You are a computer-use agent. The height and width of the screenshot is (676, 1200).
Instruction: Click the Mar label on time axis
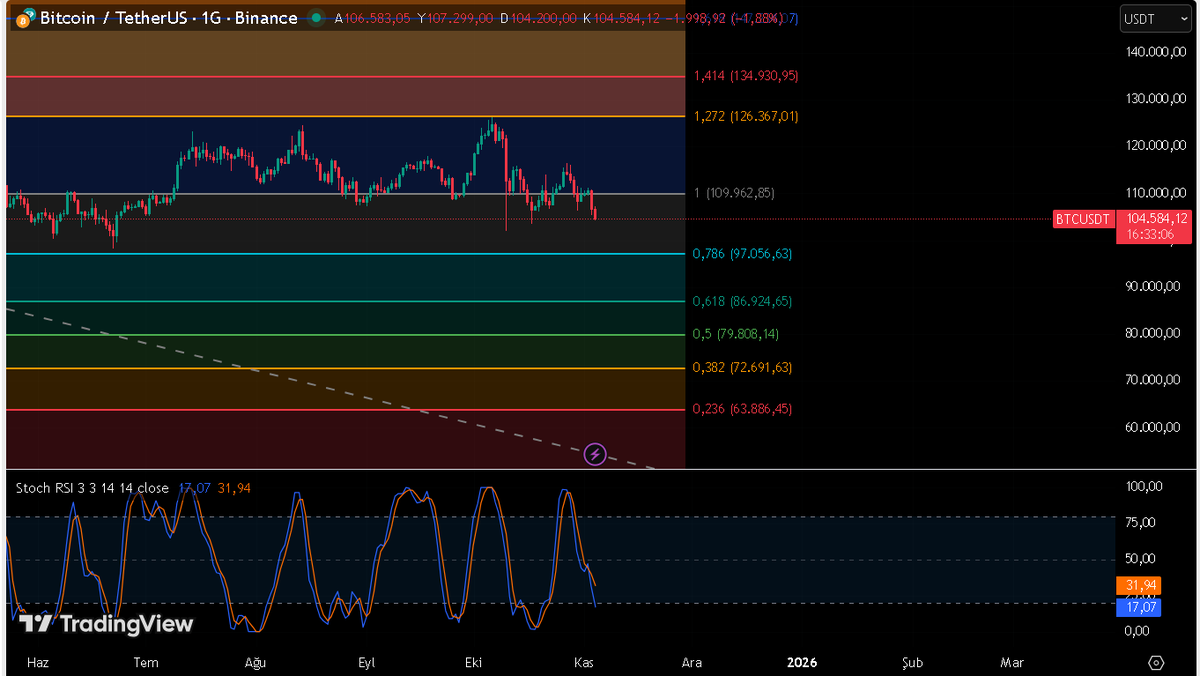click(x=1012, y=662)
